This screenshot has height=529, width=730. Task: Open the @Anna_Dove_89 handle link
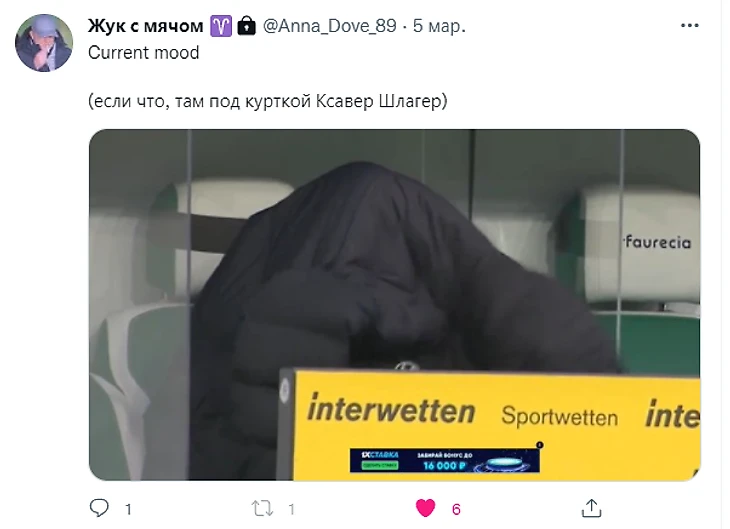(330, 26)
